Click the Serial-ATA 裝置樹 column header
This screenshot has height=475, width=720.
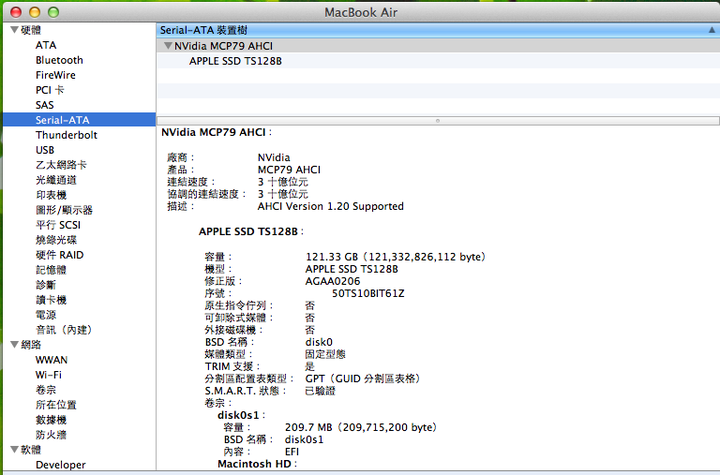pos(438,30)
